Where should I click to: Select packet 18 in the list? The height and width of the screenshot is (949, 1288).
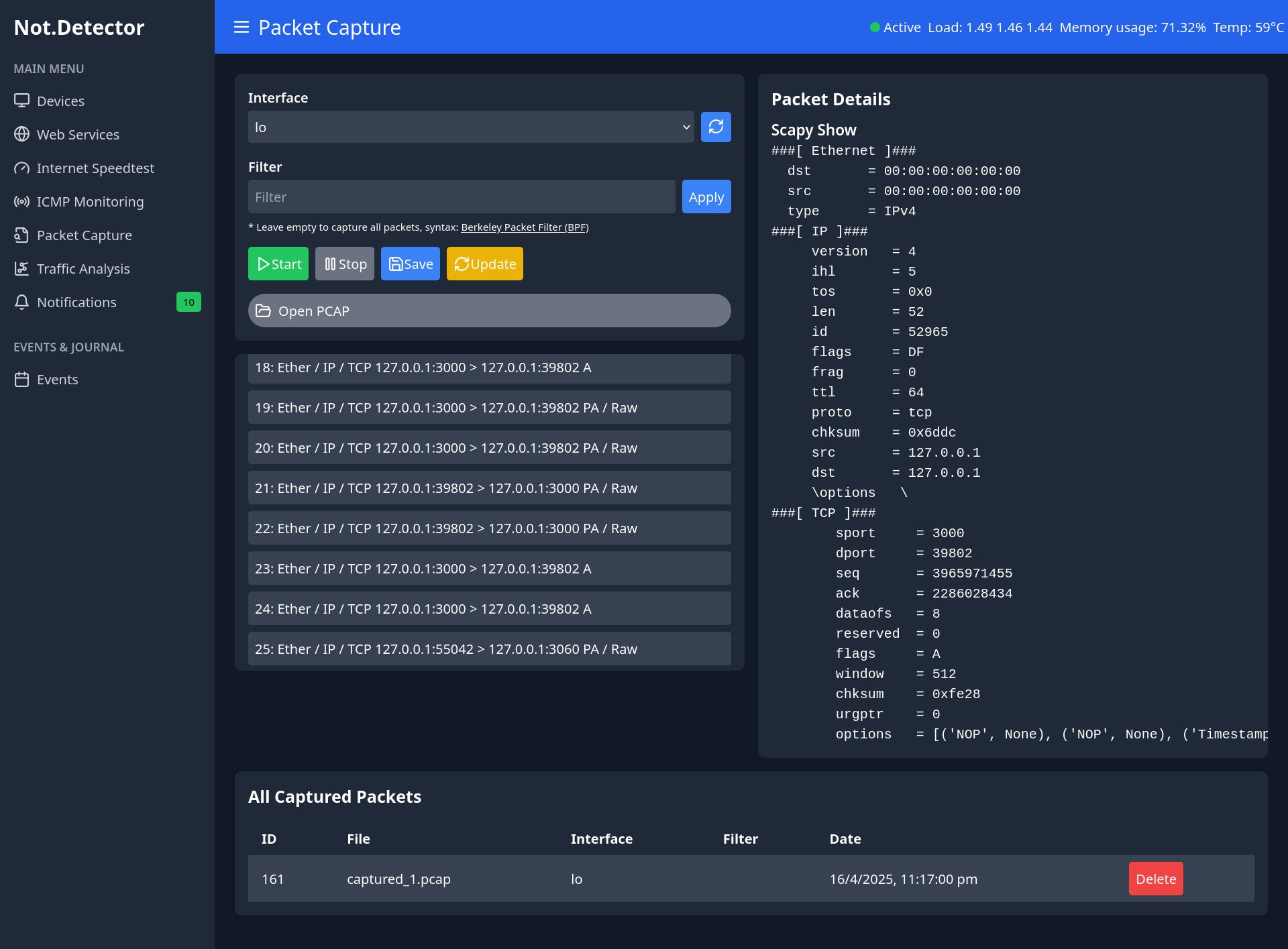(x=490, y=368)
